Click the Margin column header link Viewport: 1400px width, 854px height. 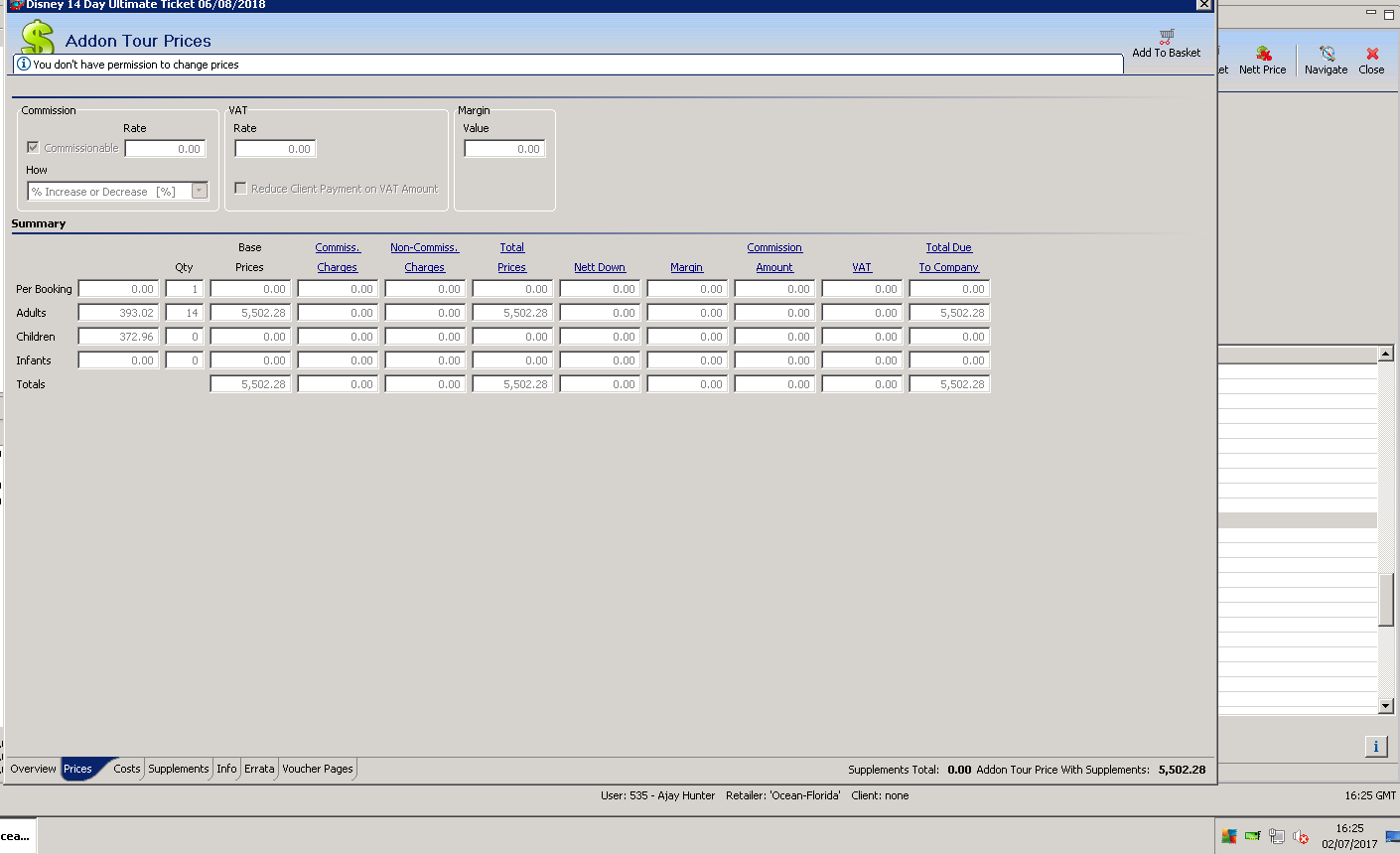(686, 267)
